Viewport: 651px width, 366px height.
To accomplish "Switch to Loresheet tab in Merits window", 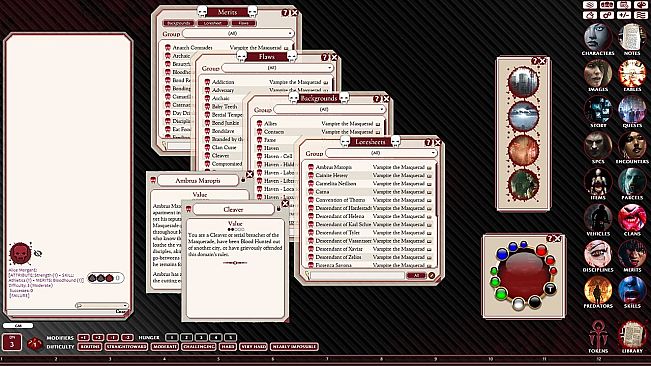I will click(213, 23).
